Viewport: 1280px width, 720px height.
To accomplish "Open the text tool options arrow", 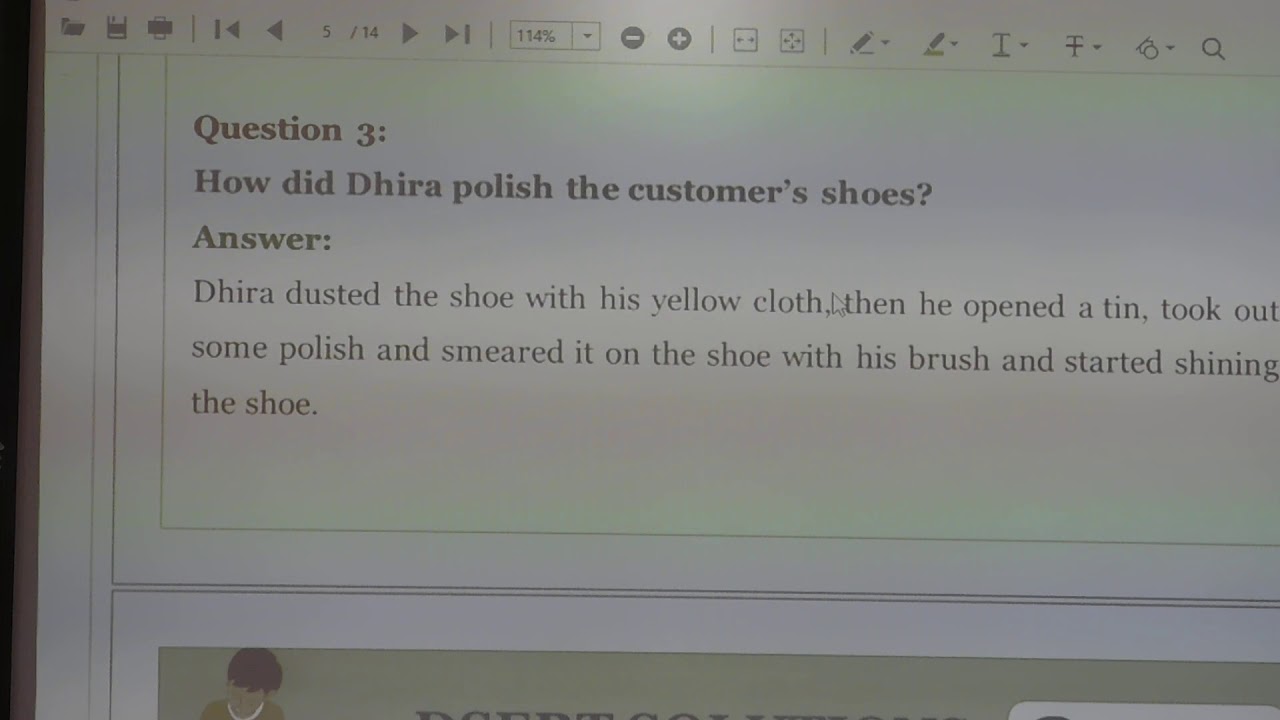I will point(1023,46).
